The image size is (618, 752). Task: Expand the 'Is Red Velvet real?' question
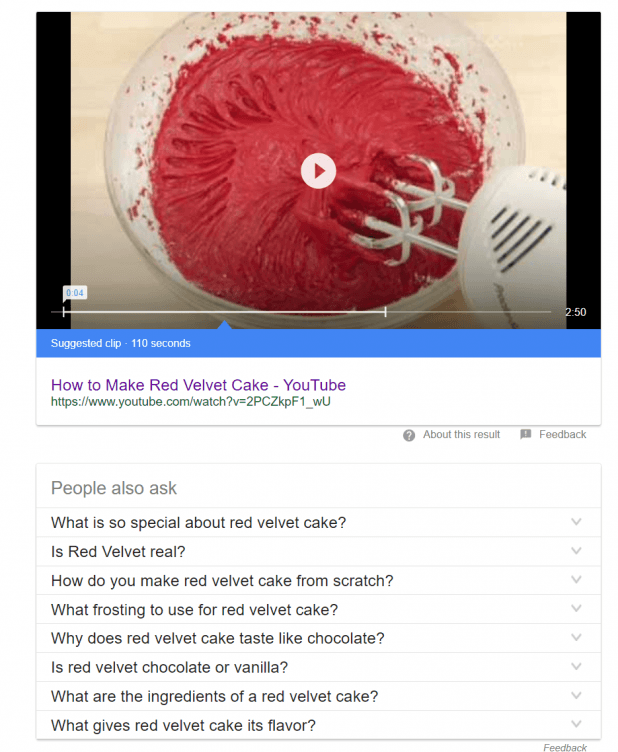318,552
